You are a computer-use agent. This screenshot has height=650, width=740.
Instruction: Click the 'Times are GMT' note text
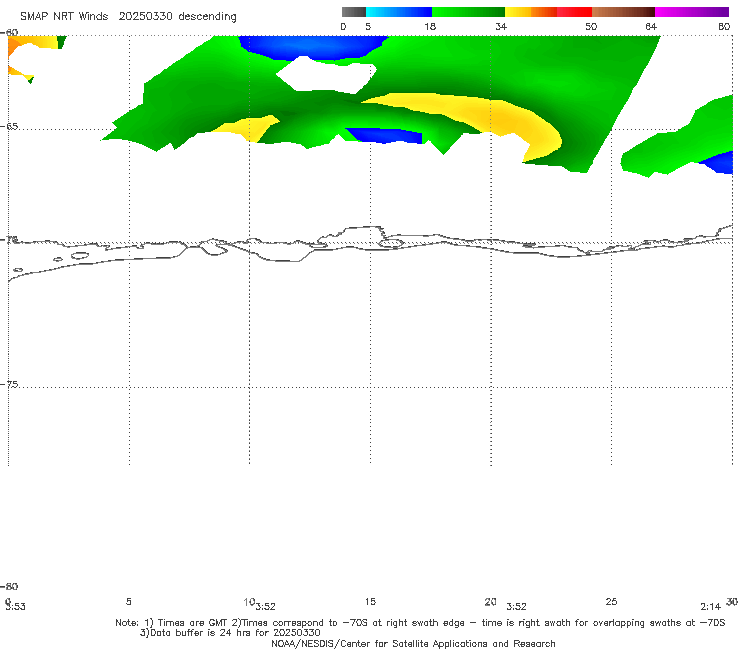coord(193,623)
